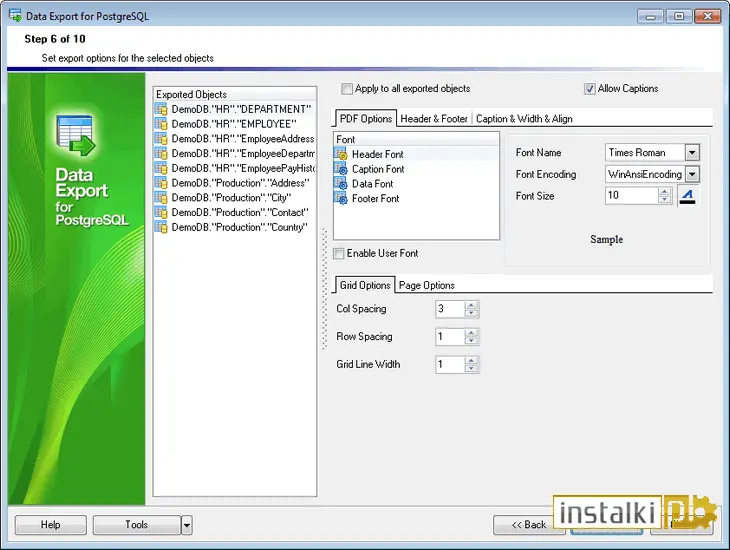Maximize the Data Export window
The width and height of the screenshot is (730, 550).
click(679, 16)
